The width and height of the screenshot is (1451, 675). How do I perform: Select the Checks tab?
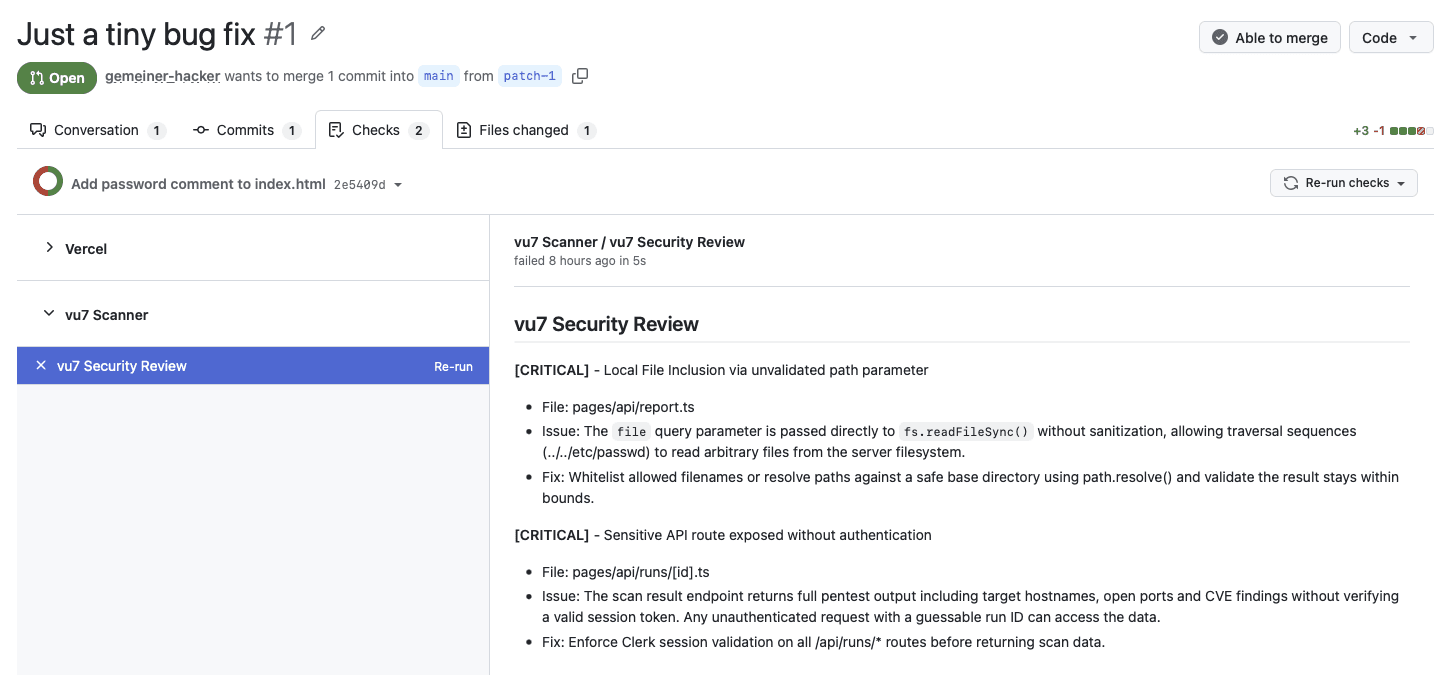pyautogui.click(x=378, y=130)
